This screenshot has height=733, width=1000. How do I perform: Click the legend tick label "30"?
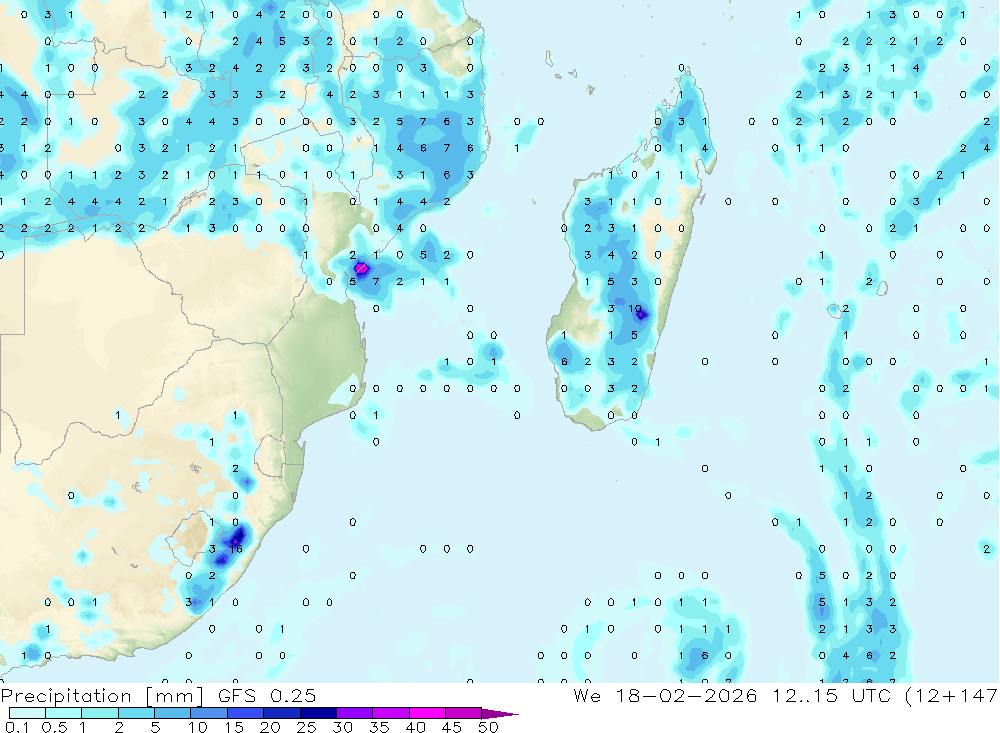pos(342,727)
